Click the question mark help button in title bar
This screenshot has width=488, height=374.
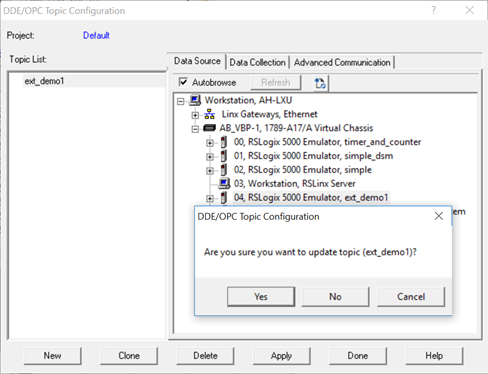[433, 10]
